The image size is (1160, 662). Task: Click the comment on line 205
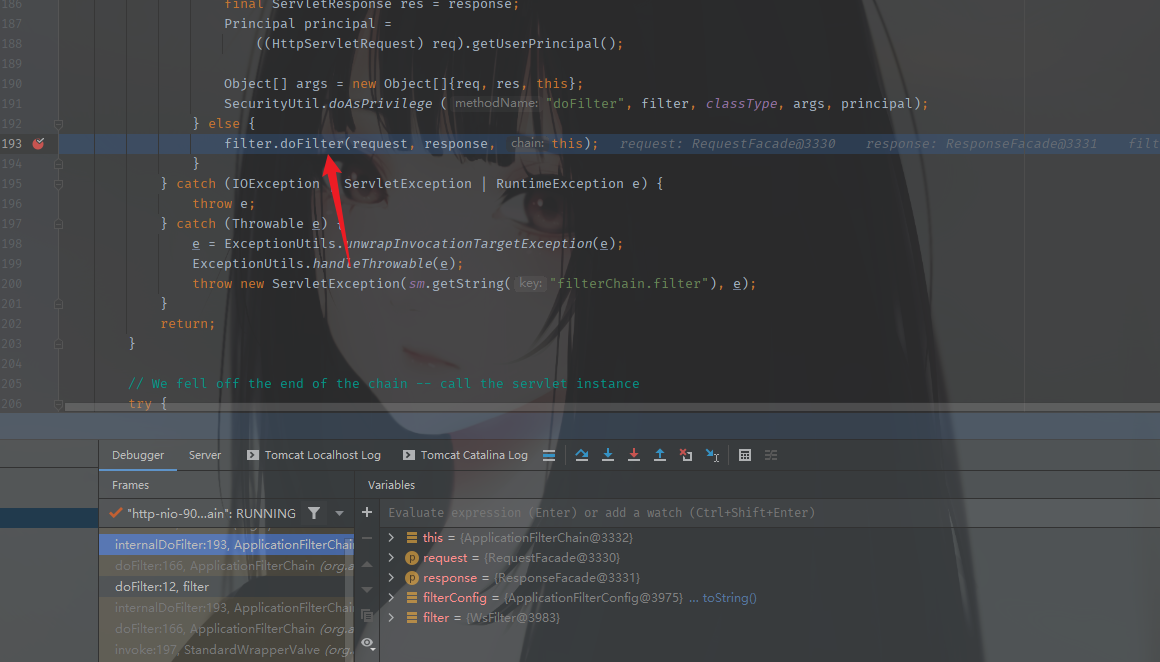384,383
